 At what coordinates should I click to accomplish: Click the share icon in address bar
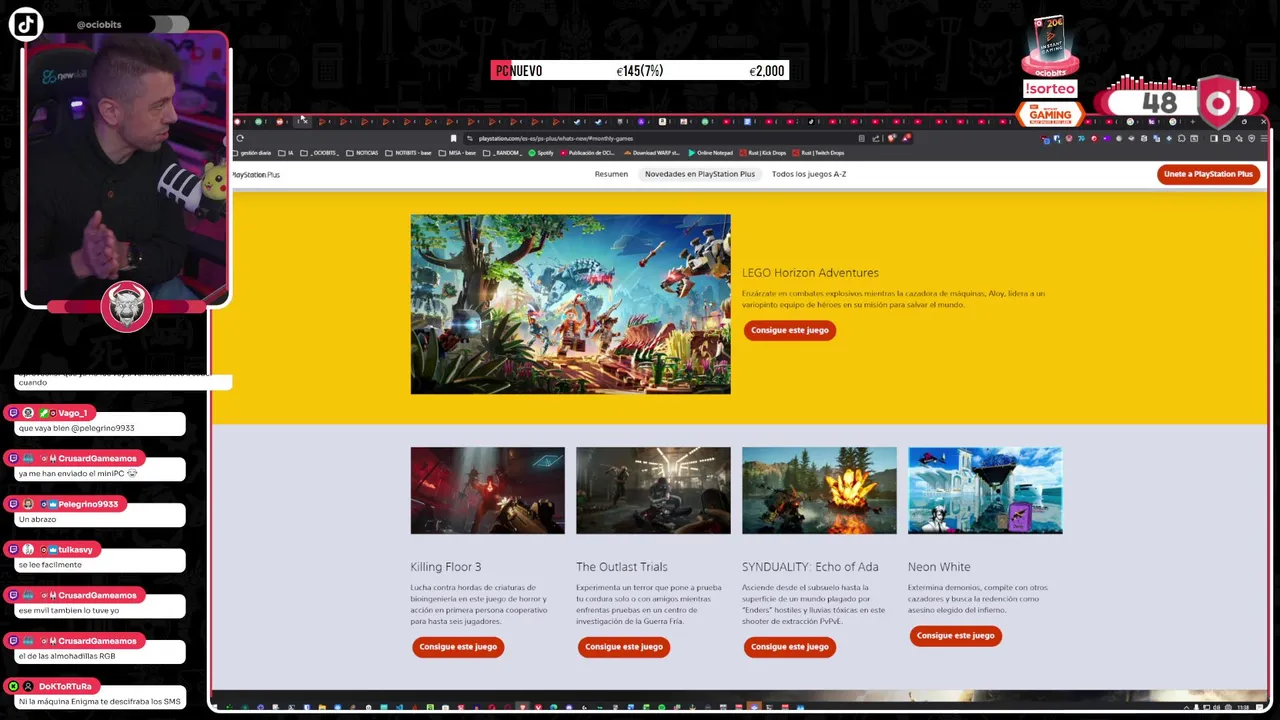pos(876,139)
